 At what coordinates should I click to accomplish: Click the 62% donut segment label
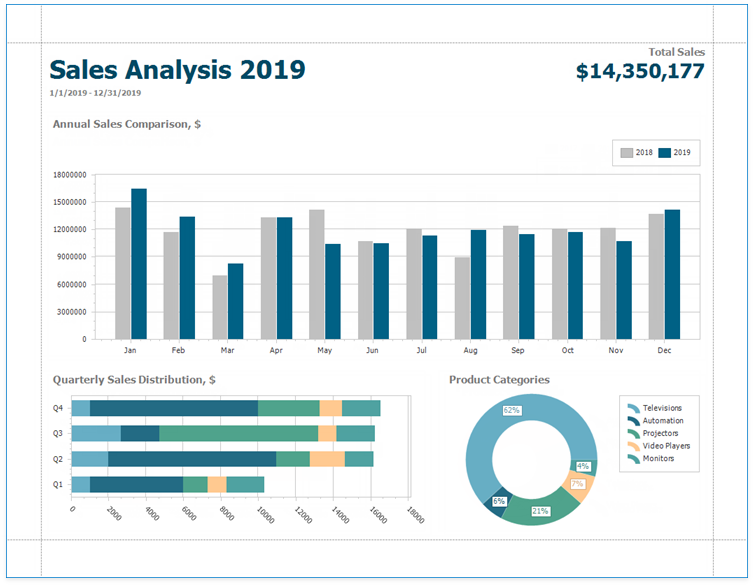coord(512,410)
